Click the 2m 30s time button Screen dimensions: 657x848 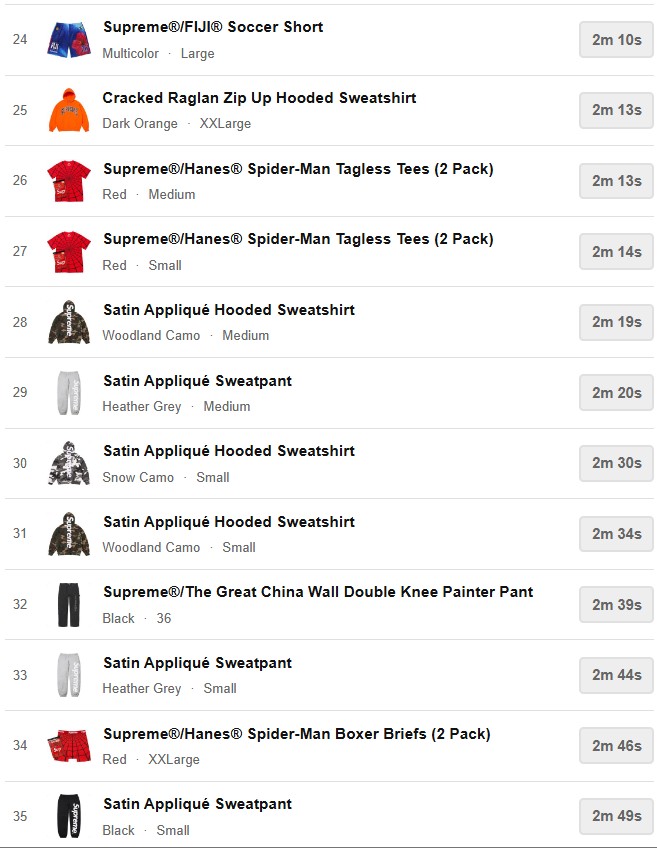[616, 463]
